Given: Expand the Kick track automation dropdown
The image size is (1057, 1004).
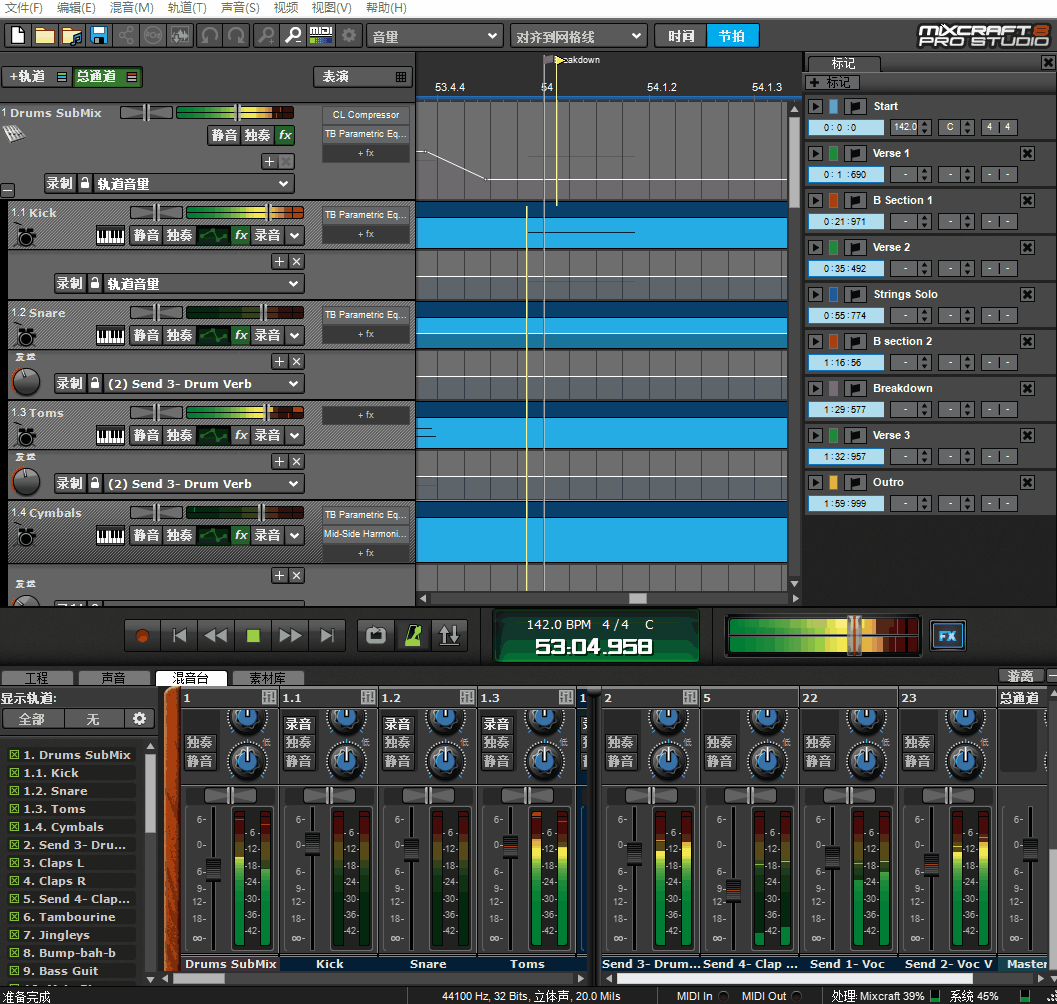Looking at the screenshot, I should 202,284.
